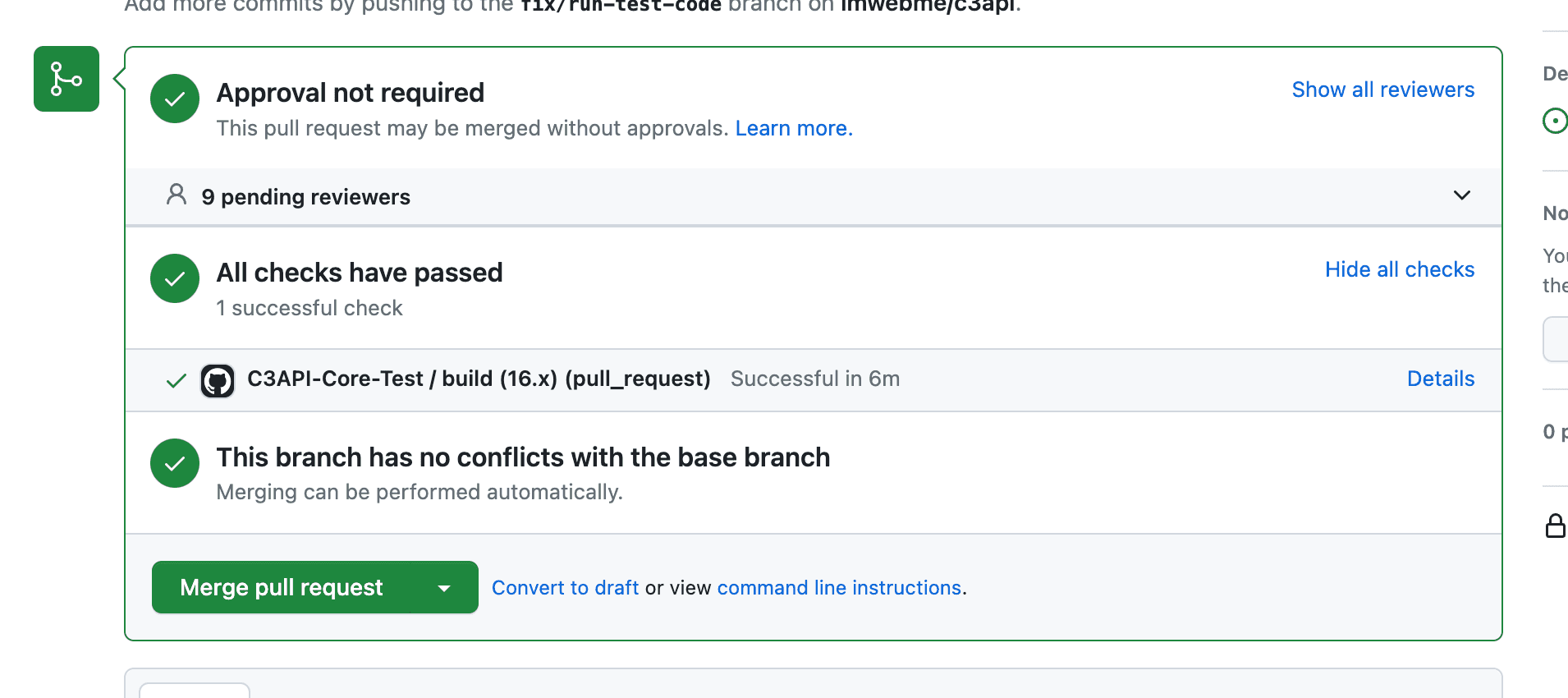
Task: Open Show all reviewers link
Action: pos(1382,90)
